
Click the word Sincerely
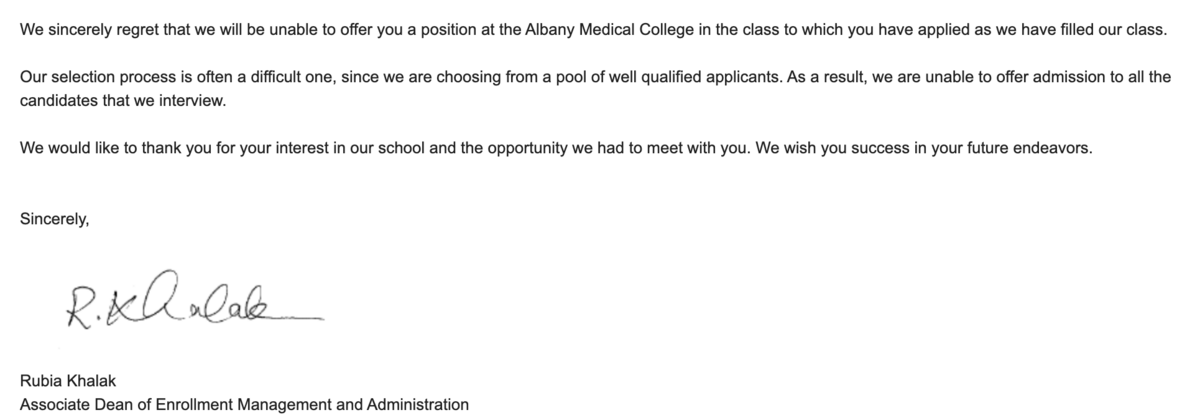pos(55,221)
